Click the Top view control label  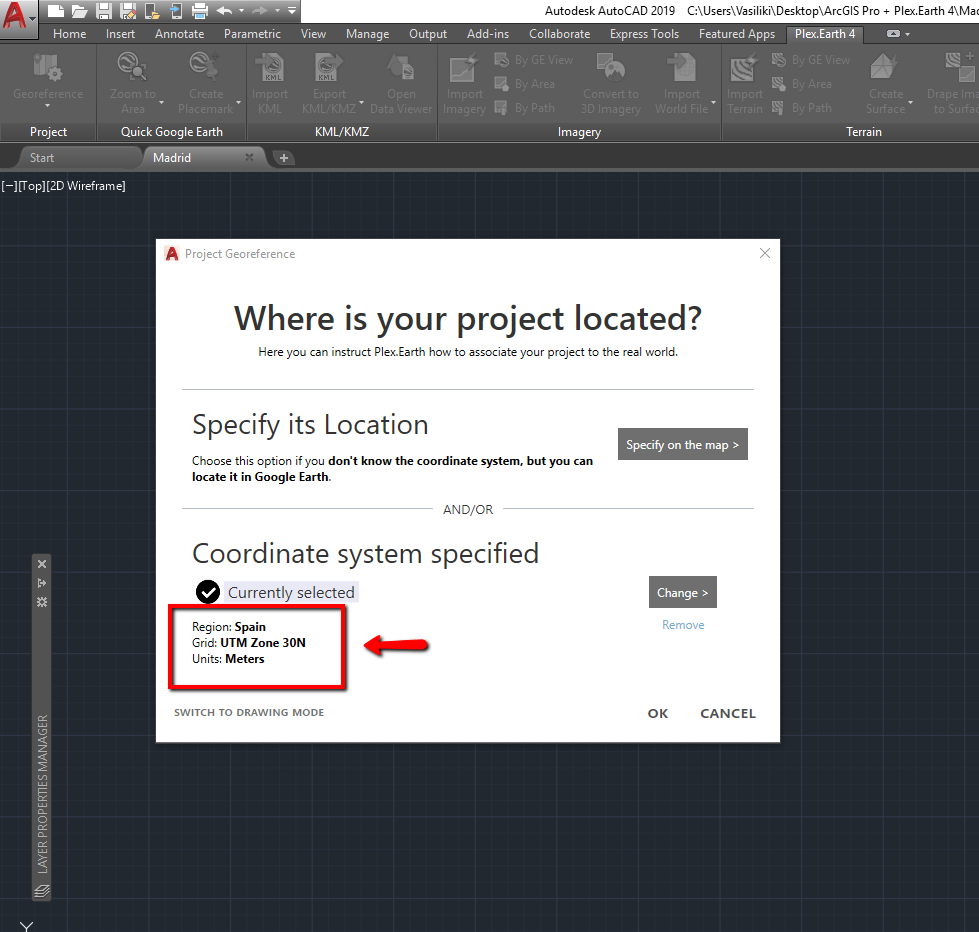coord(32,186)
